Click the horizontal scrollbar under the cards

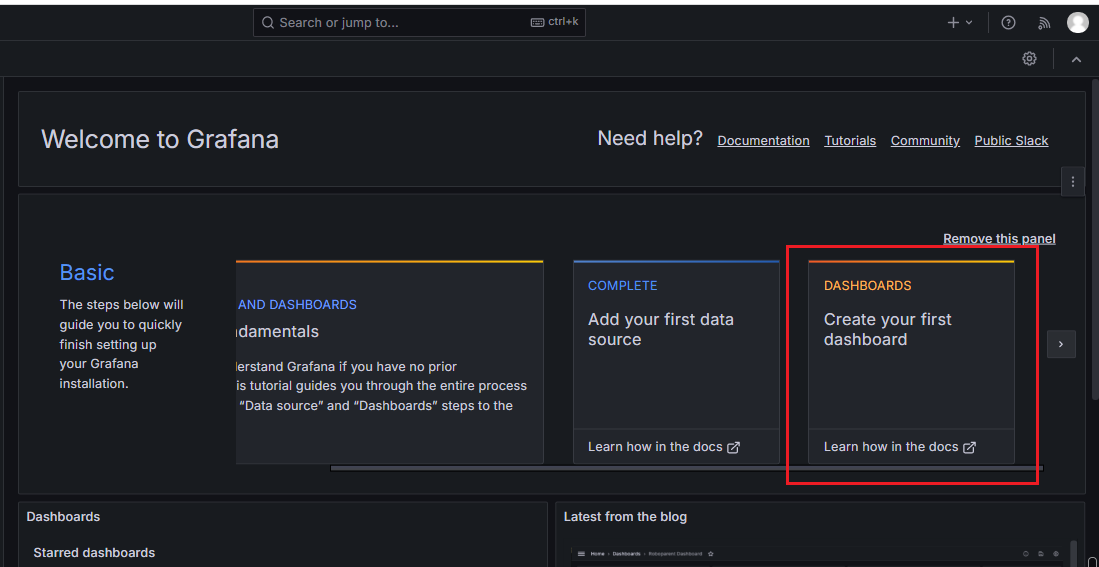[687, 468]
